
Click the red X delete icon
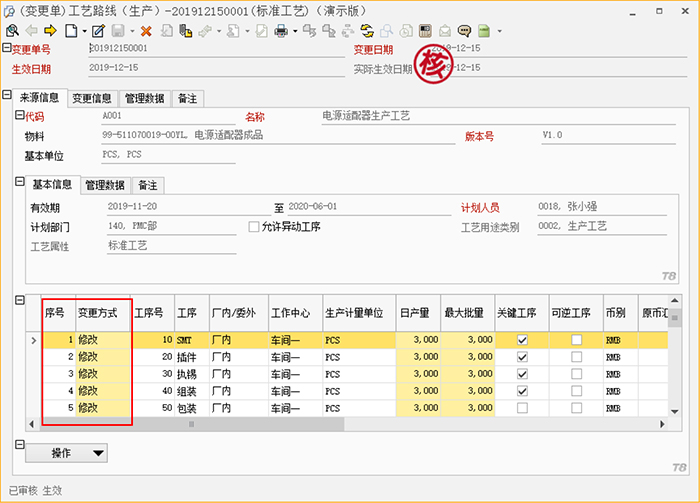click(146, 31)
